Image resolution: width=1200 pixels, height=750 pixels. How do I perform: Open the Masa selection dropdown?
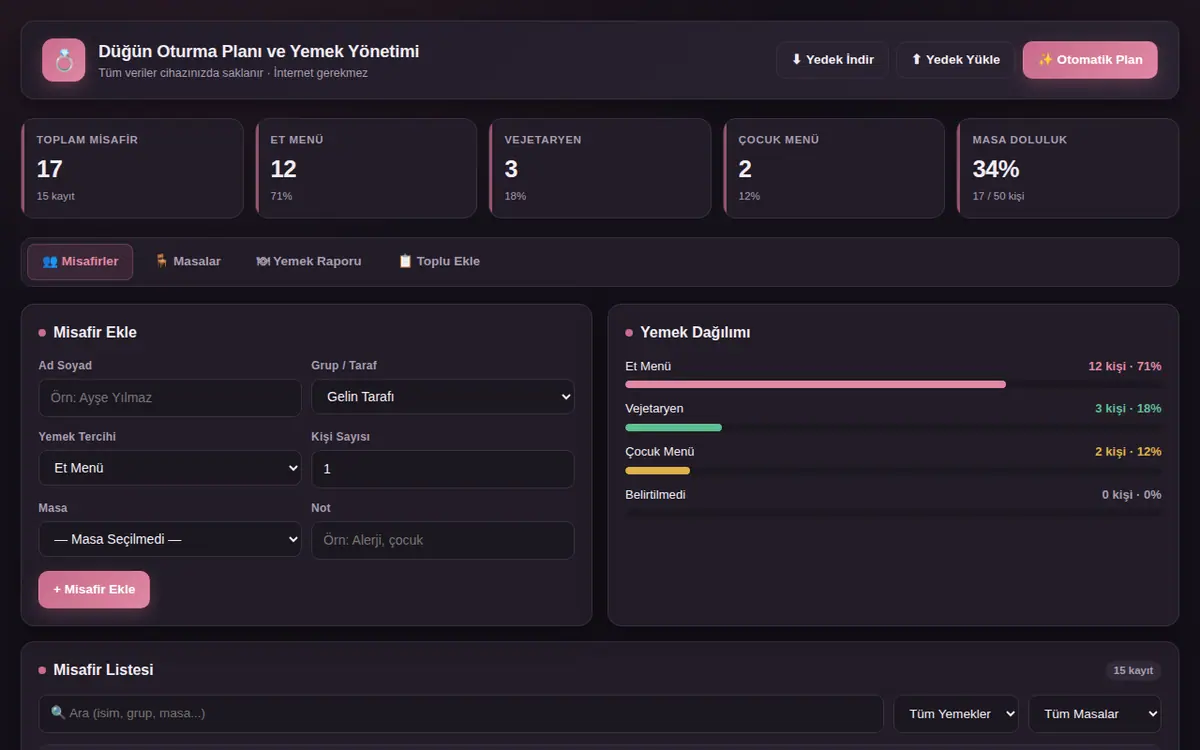point(170,540)
